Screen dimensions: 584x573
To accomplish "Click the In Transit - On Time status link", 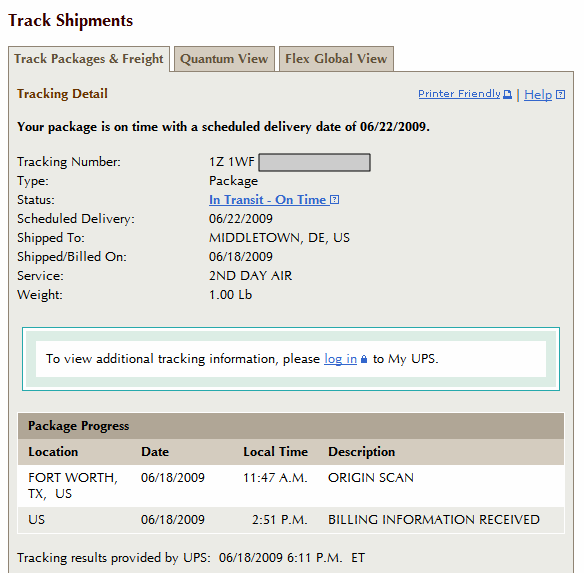I will point(267,200).
